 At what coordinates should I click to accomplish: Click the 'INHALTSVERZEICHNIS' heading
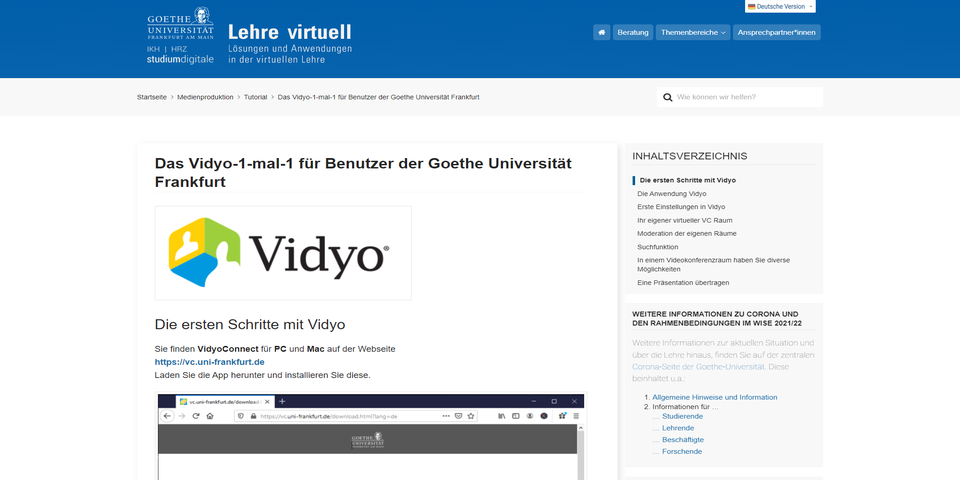coord(690,156)
